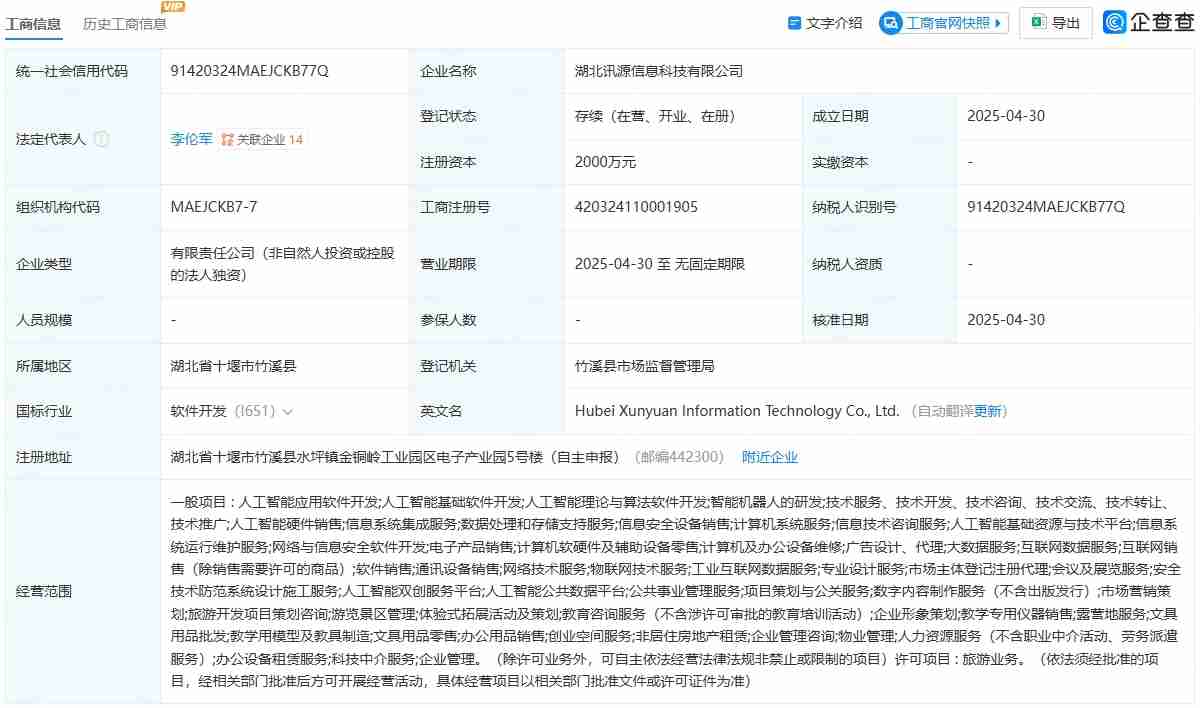This screenshot has height=708, width=1200.
Task: Click the Excel icon on 导出 button
Action: 1038,22
